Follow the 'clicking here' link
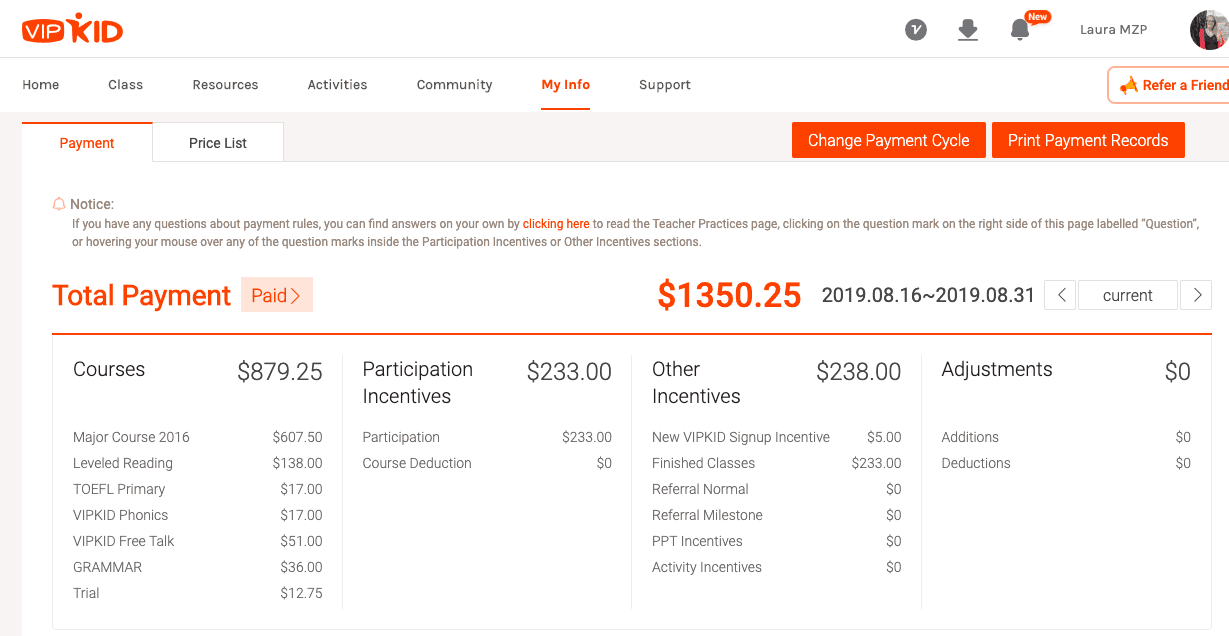This screenshot has height=636, width=1229. tap(556, 224)
